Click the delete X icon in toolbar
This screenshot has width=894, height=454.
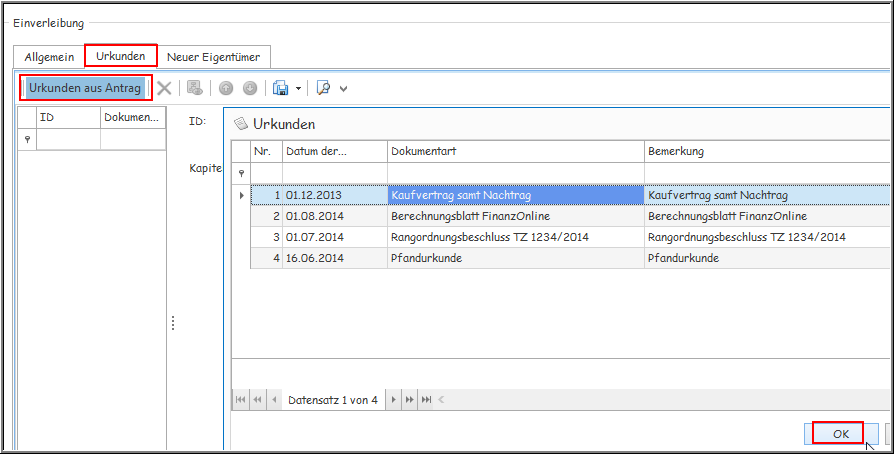164,88
